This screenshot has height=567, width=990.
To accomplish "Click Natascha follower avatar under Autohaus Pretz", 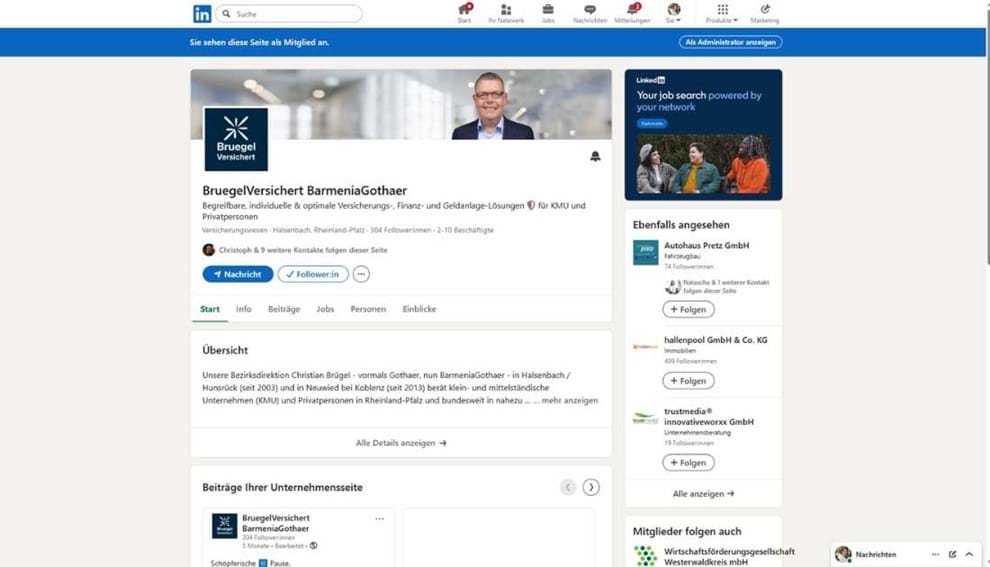I will click(672, 287).
